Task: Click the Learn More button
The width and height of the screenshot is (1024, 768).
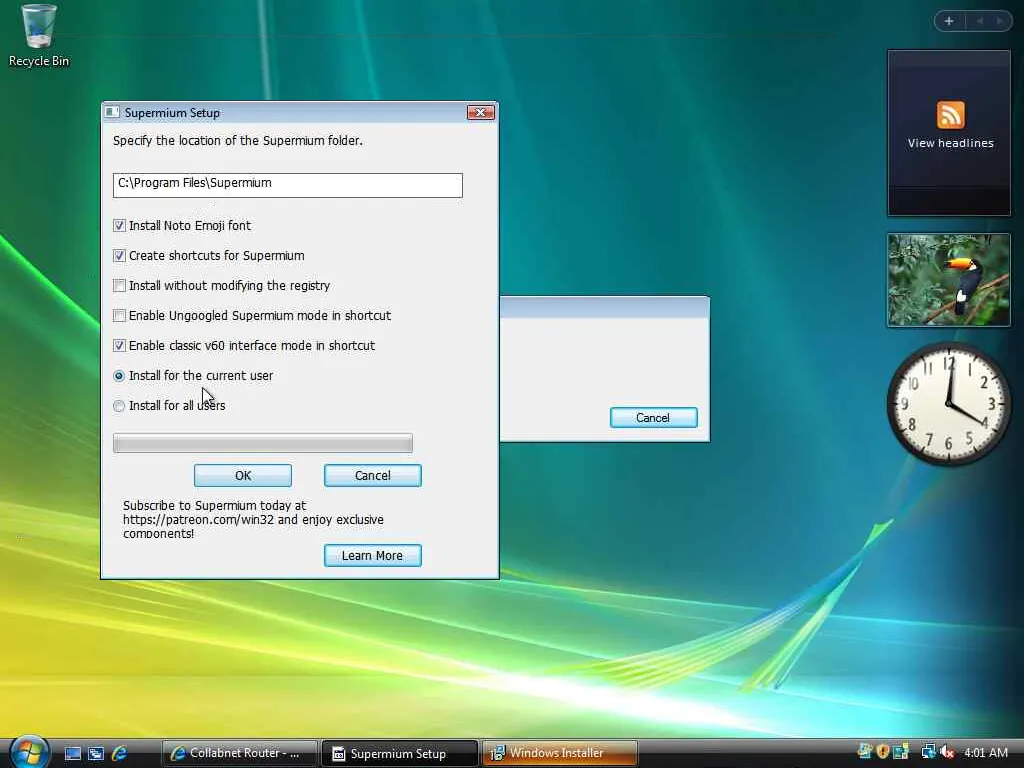Action: click(x=373, y=556)
